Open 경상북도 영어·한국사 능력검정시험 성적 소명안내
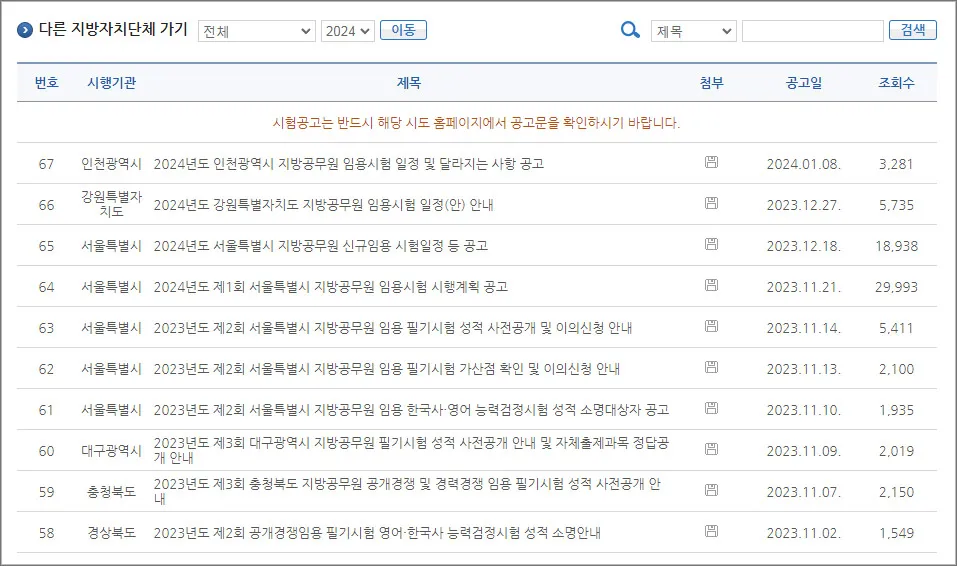 377,533
